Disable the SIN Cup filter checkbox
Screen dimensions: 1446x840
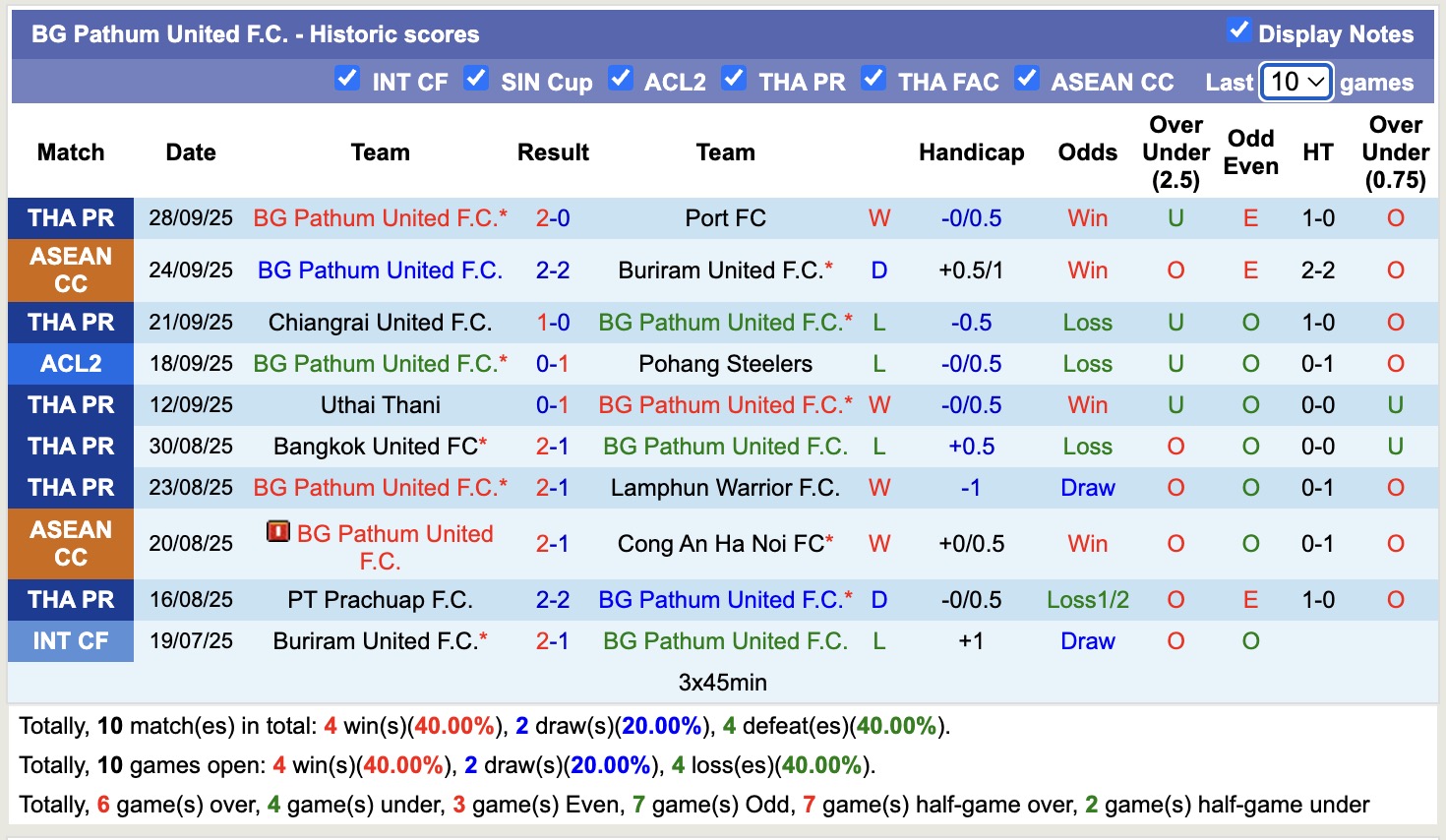(476, 77)
